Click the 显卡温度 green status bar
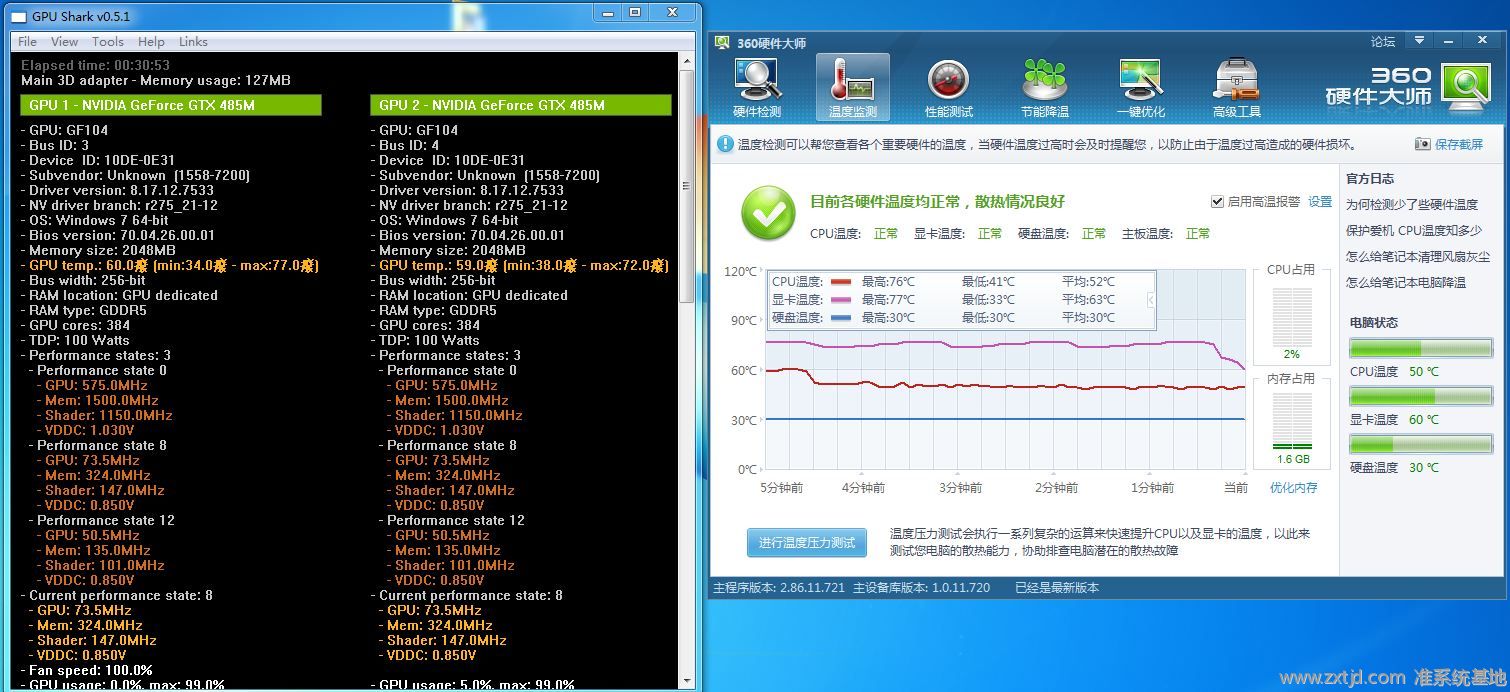 tap(1420, 395)
